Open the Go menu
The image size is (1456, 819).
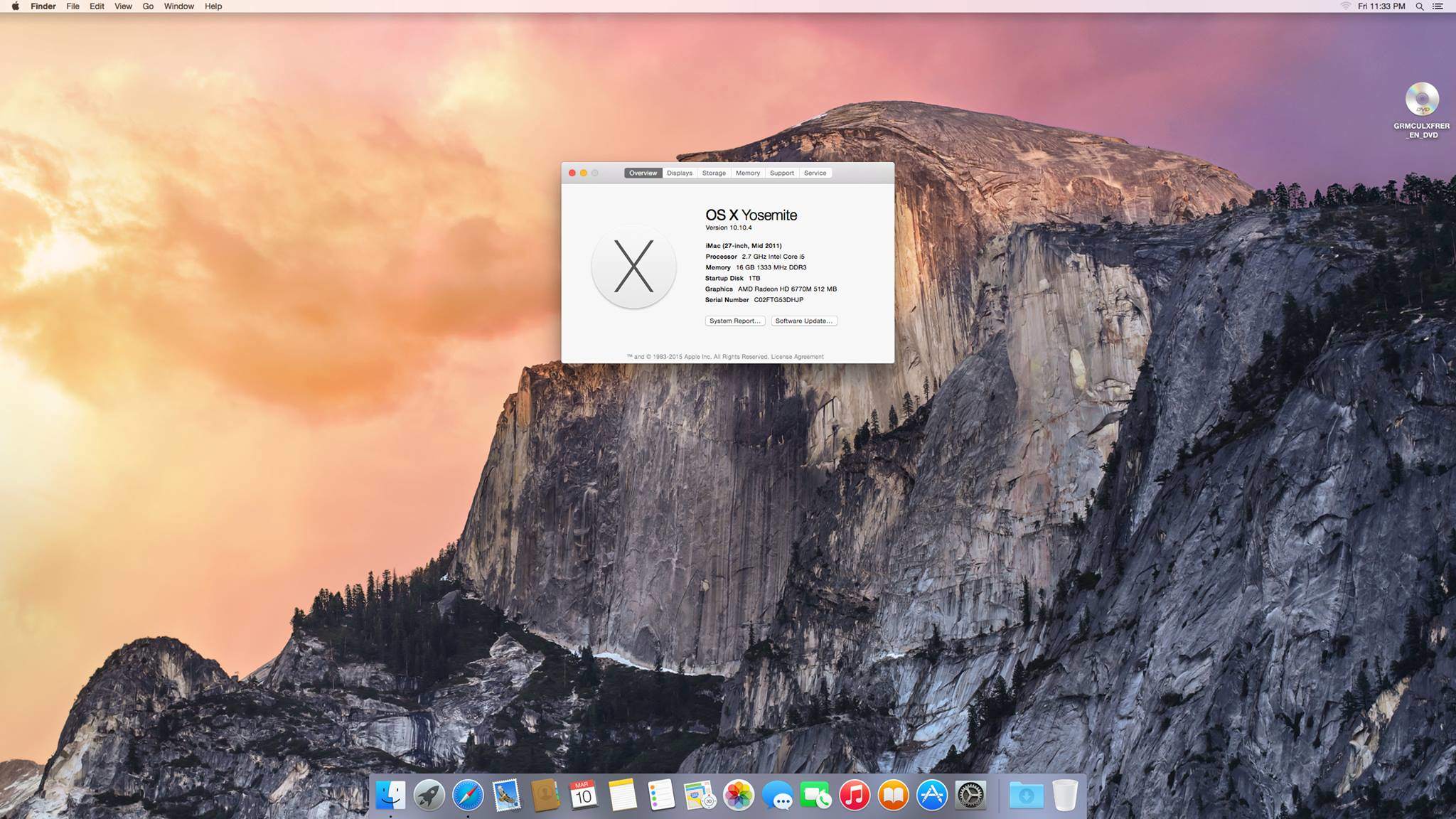pos(148,6)
